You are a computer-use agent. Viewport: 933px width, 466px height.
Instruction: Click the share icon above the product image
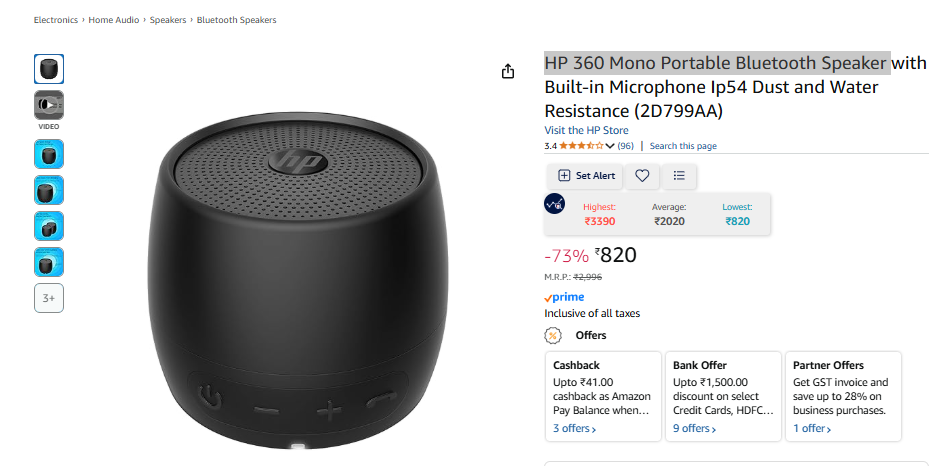pyautogui.click(x=508, y=71)
